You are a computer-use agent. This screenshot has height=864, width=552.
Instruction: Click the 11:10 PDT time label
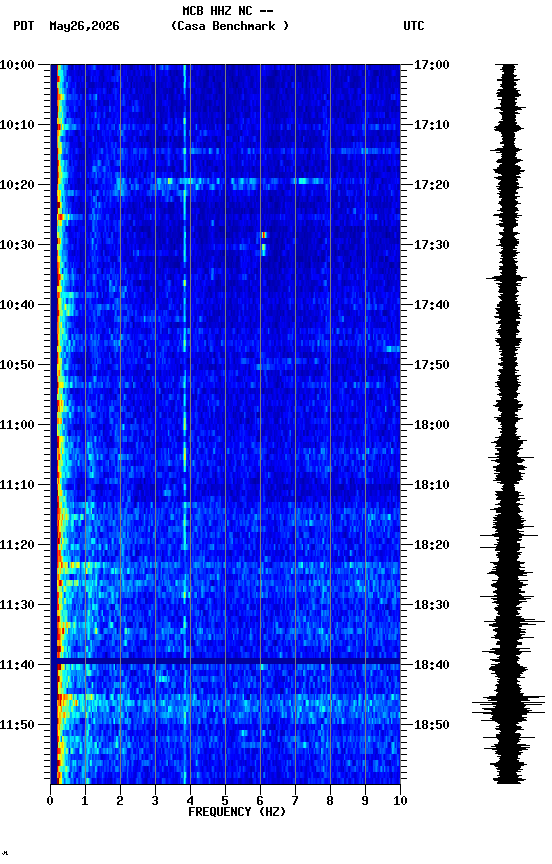[x=17, y=485]
